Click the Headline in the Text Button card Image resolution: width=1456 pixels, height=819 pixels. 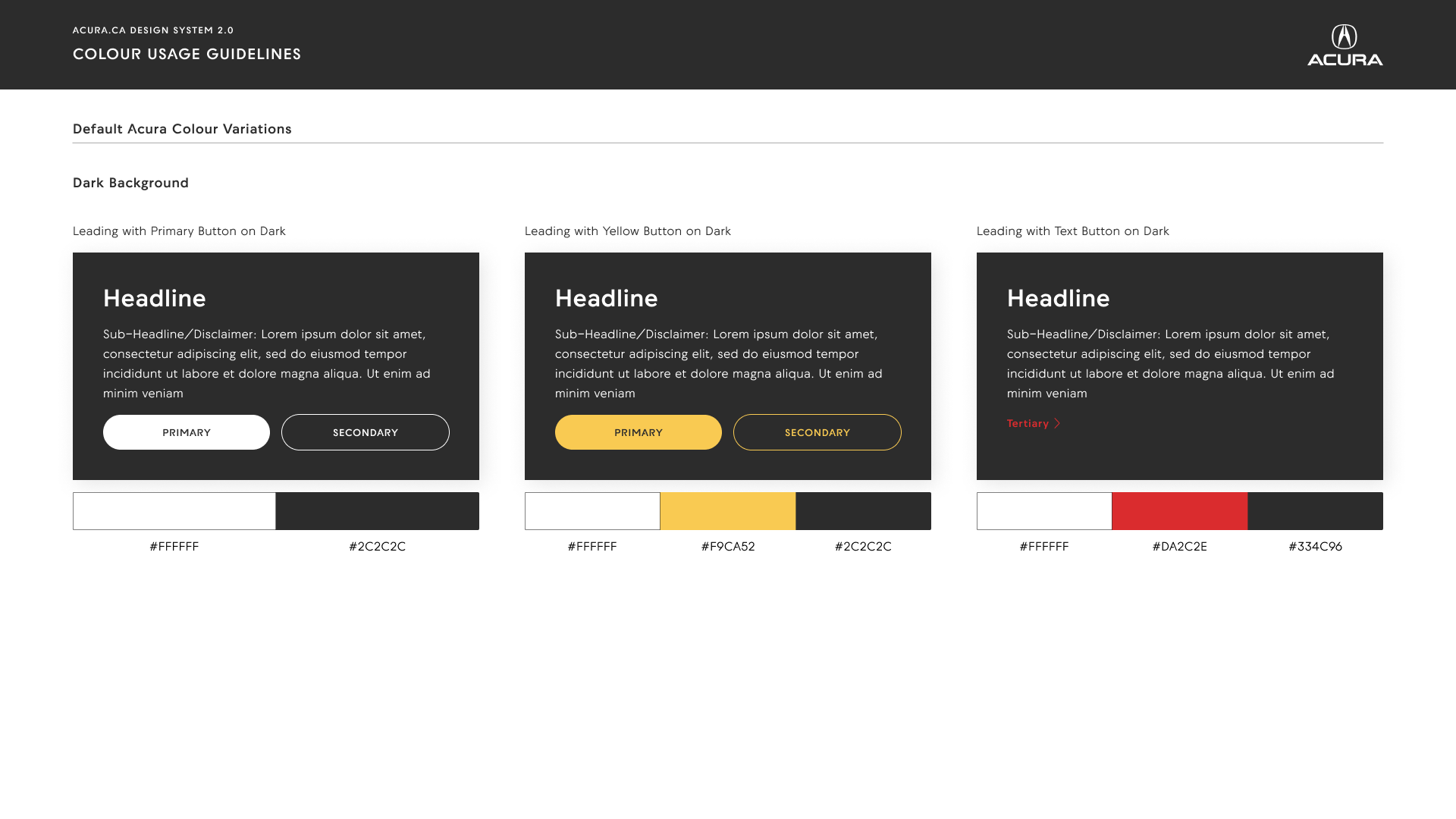click(1059, 298)
